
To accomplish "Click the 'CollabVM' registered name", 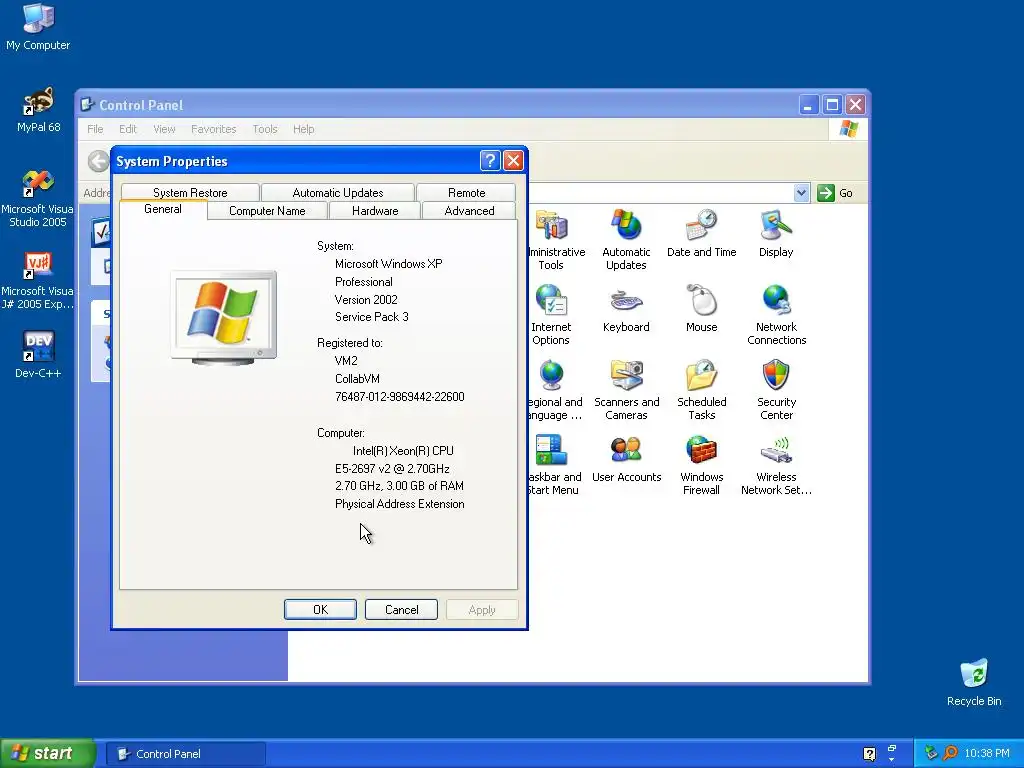I will point(357,379).
